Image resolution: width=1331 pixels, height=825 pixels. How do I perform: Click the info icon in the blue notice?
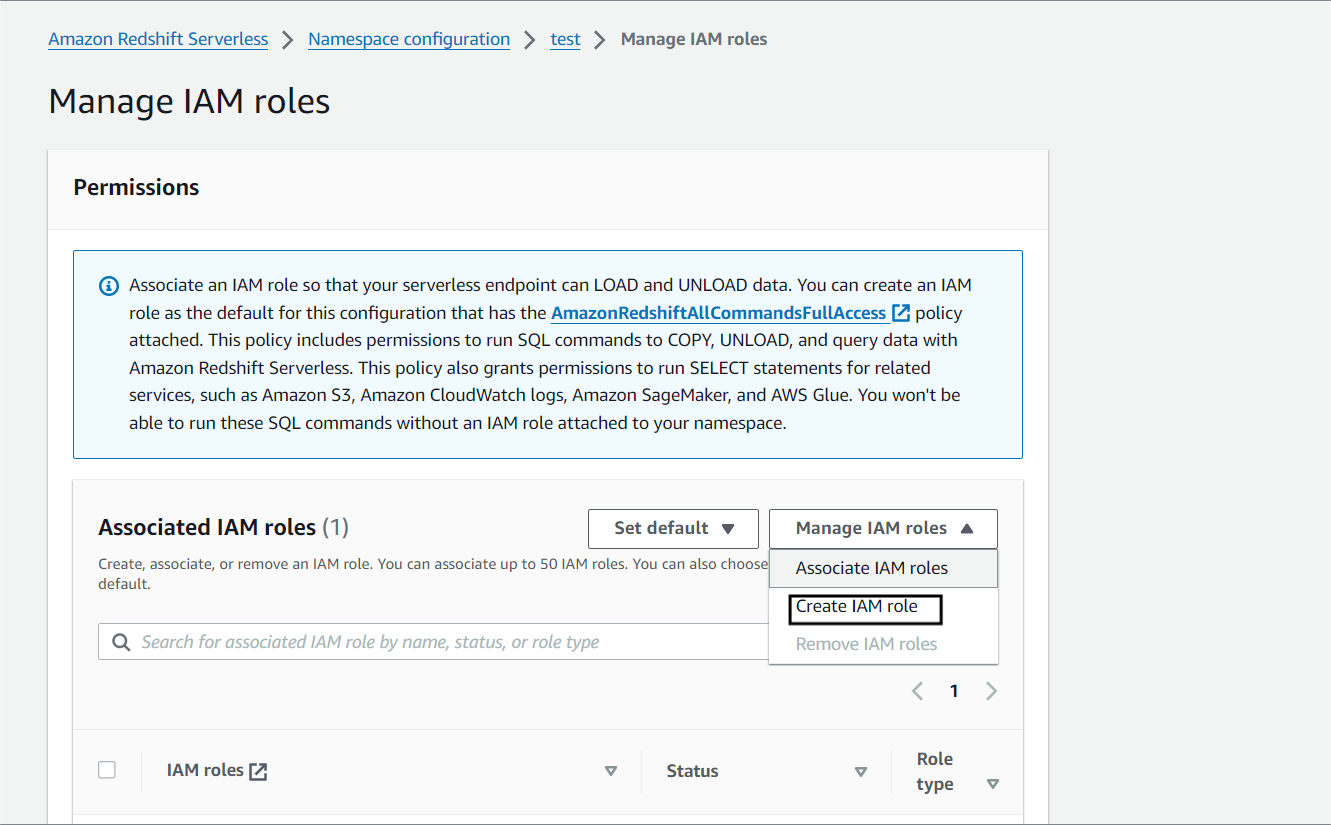click(x=109, y=286)
